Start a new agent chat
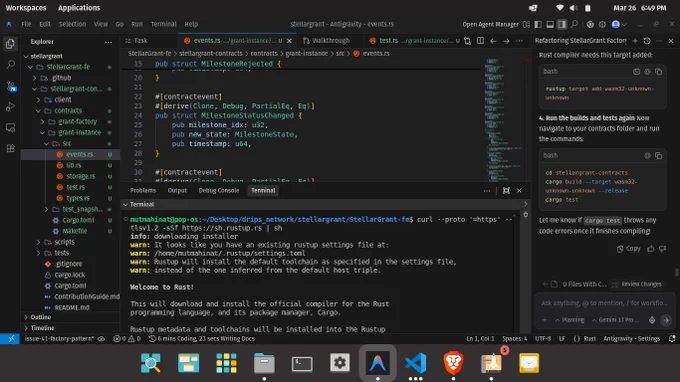680x382 pixels. 635,41
